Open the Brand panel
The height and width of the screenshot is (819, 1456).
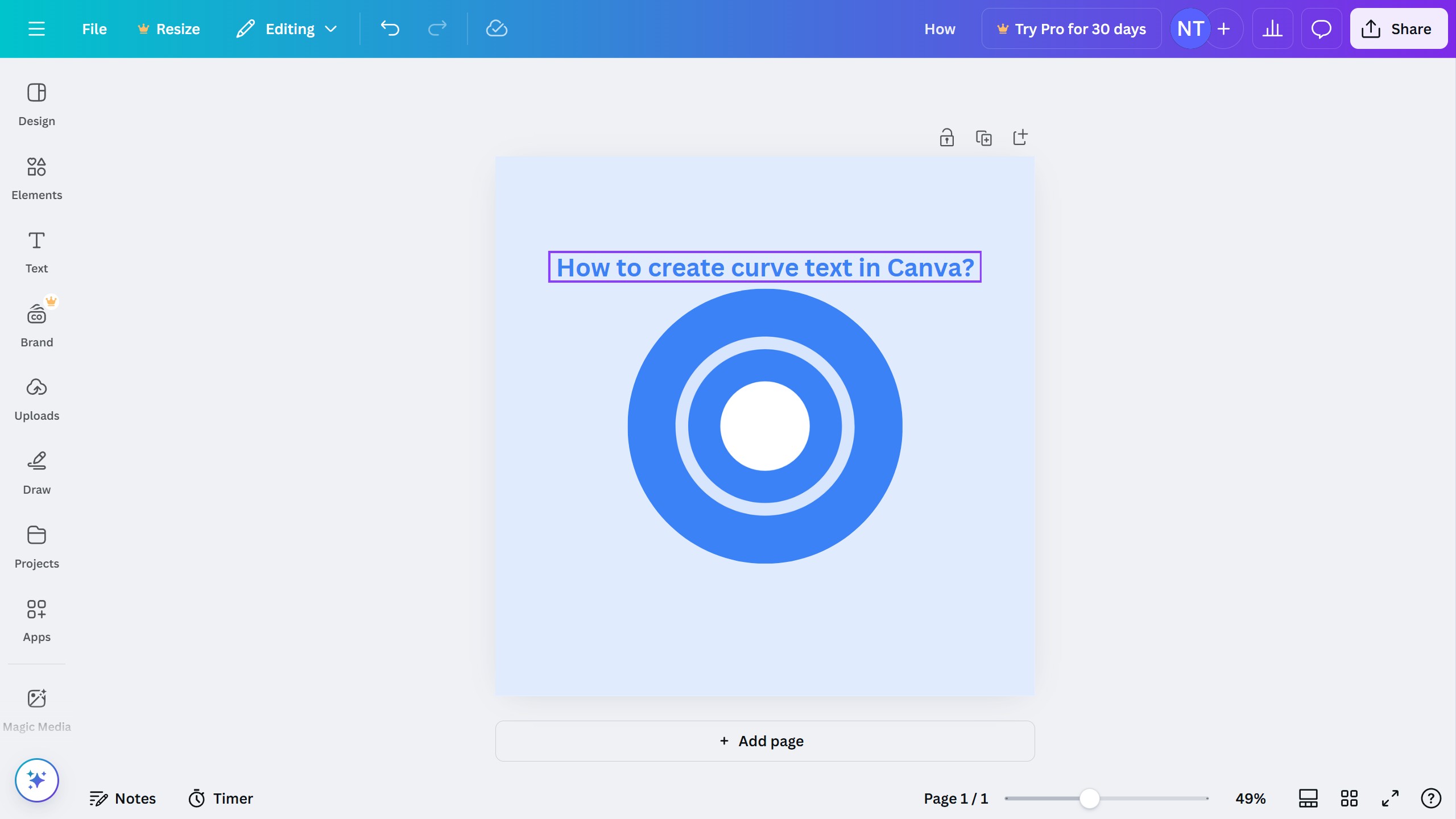(x=36, y=325)
